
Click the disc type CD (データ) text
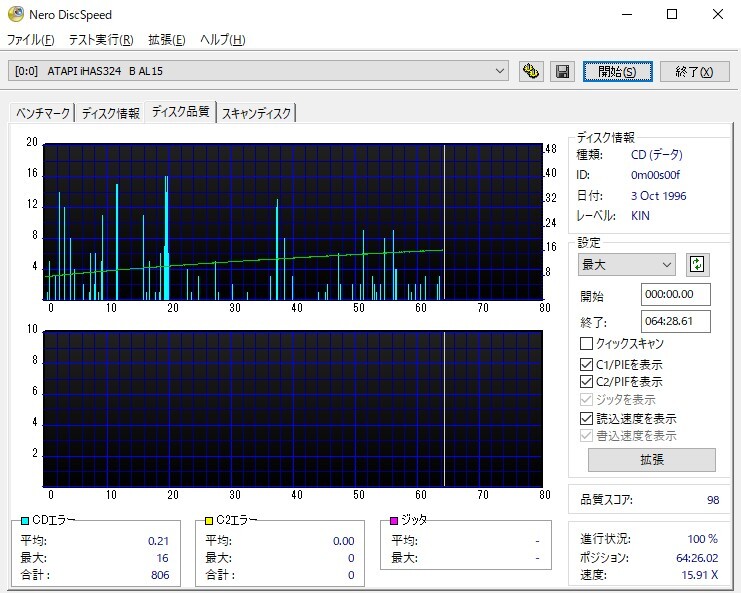pyautogui.click(x=656, y=155)
